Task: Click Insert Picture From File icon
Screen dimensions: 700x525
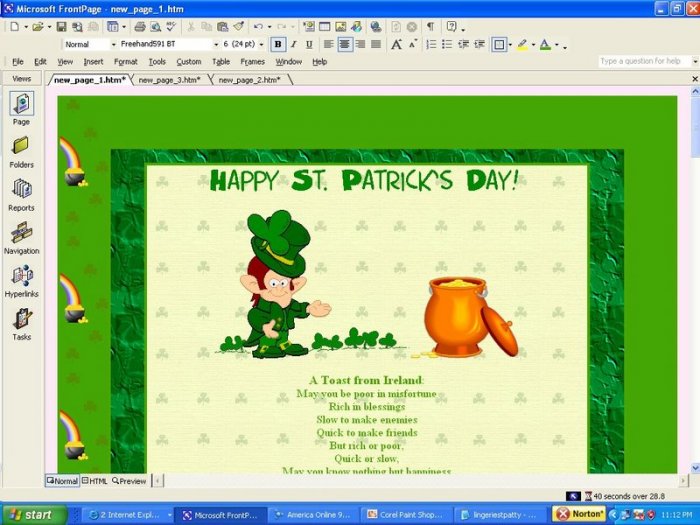Action: pos(341,27)
